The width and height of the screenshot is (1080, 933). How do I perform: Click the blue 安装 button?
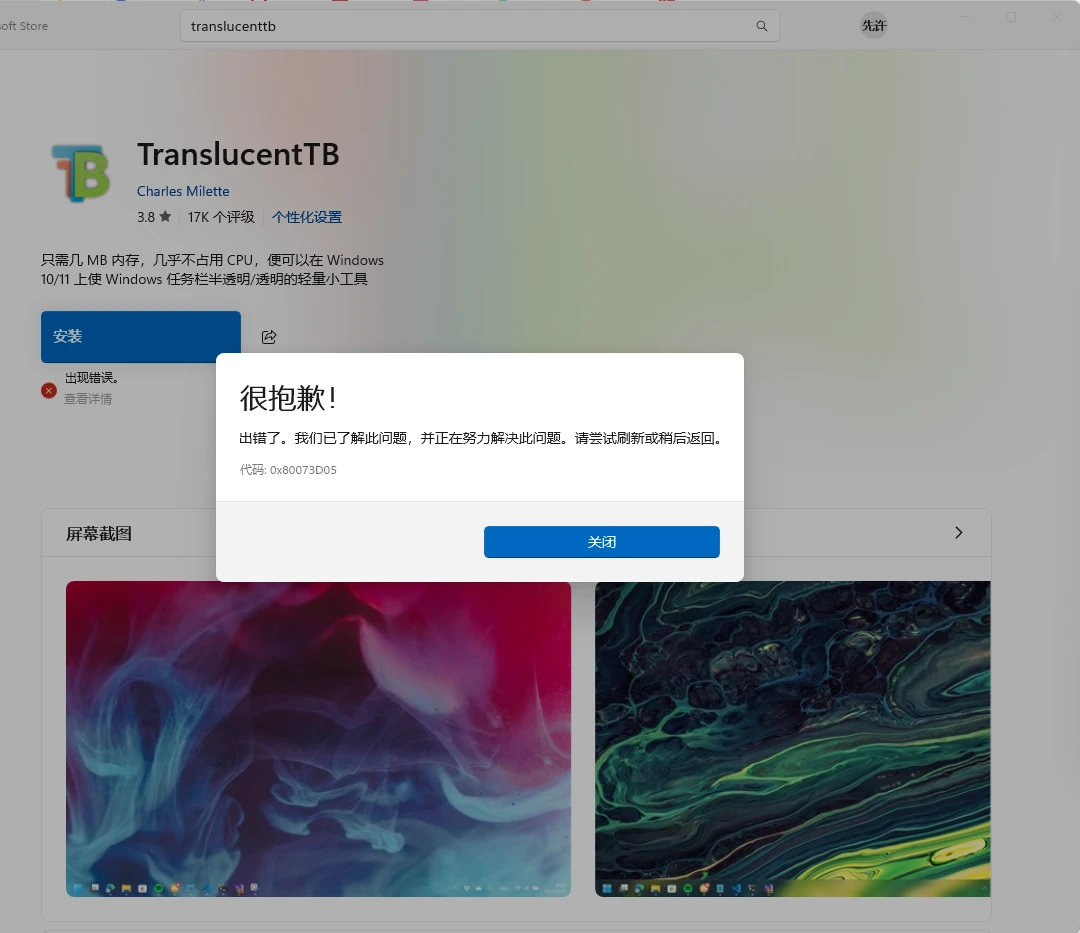tap(141, 337)
